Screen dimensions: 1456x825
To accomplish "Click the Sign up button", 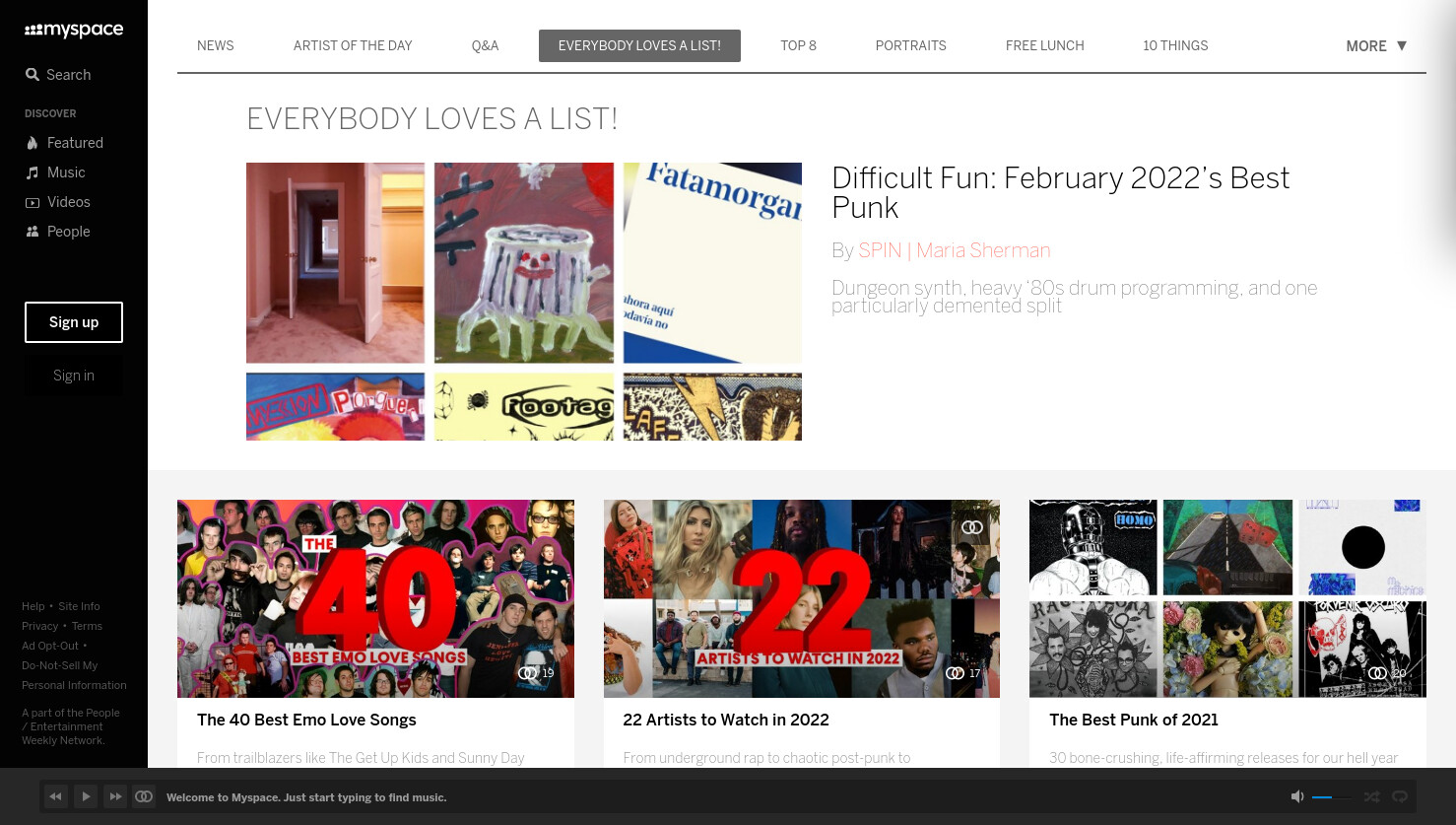I will pyautogui.click(x=74, y=322).
